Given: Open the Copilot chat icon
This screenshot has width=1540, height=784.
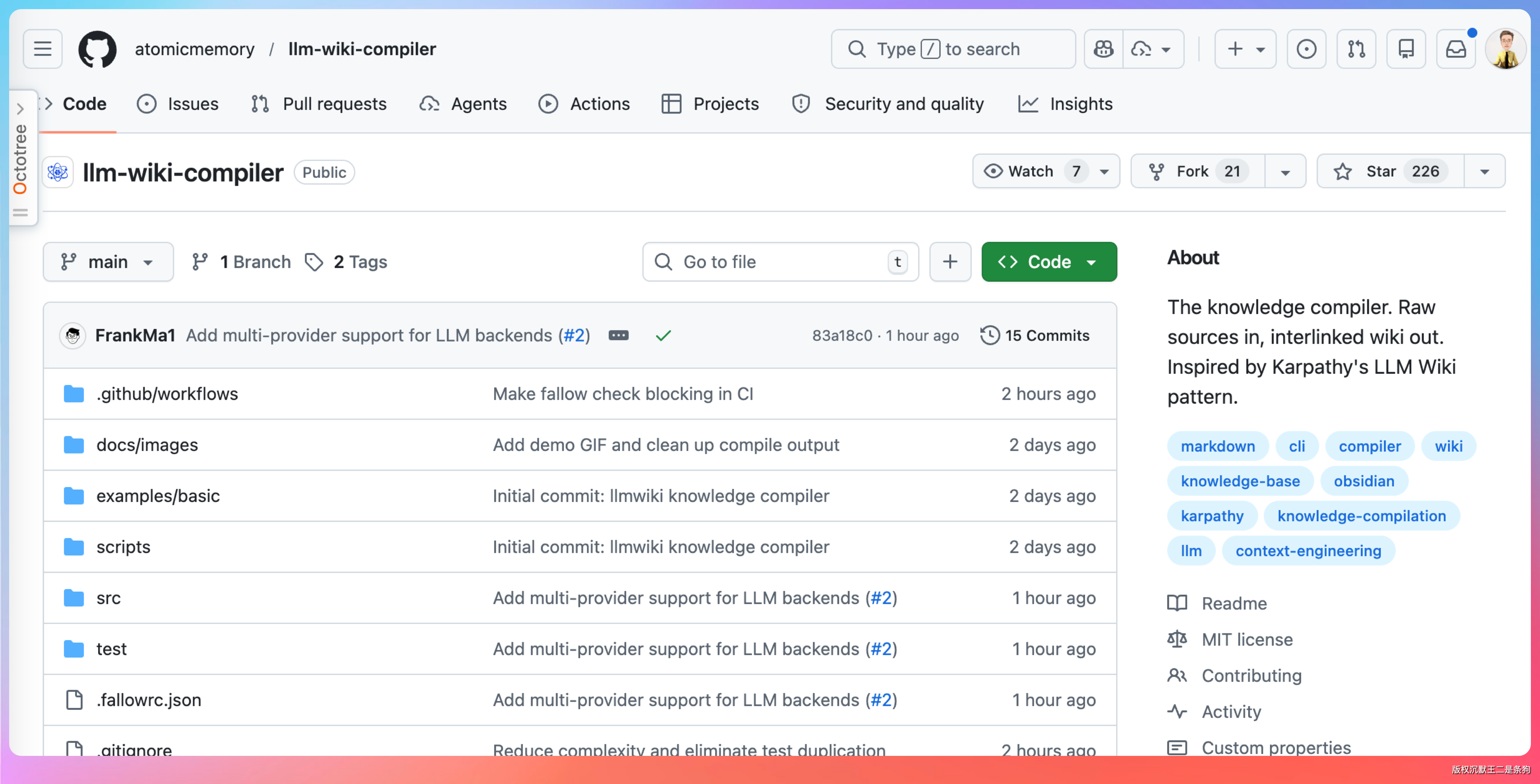Looking at the screenshot, I should tap(1103, 49).
